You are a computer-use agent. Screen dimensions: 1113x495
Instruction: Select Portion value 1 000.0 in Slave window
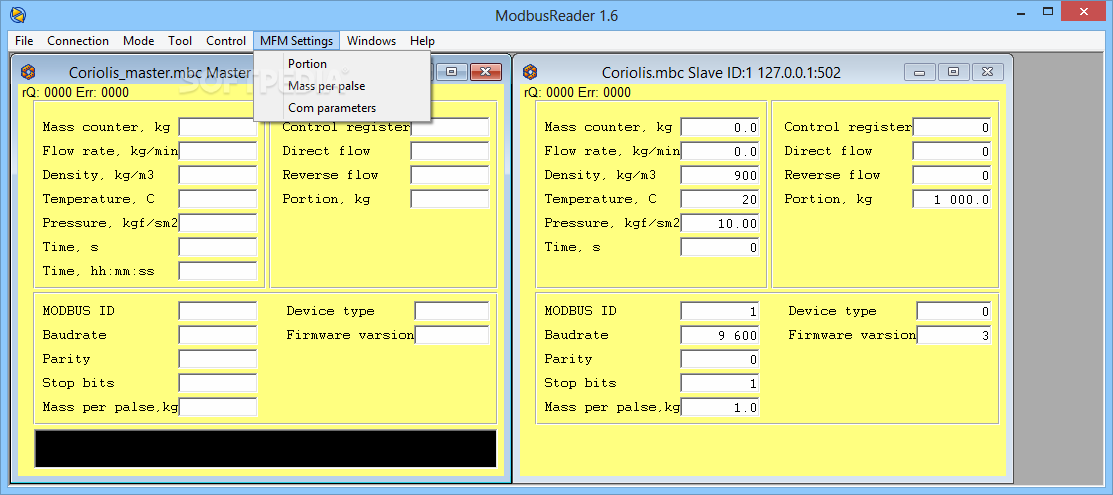[x=952, y=200]
